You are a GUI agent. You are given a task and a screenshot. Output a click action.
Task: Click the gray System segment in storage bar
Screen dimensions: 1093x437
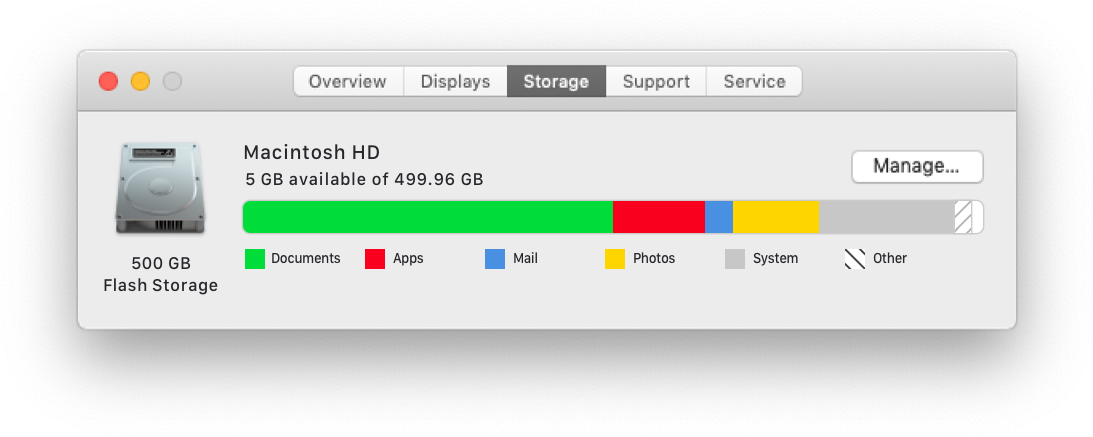tap(887, 217)
